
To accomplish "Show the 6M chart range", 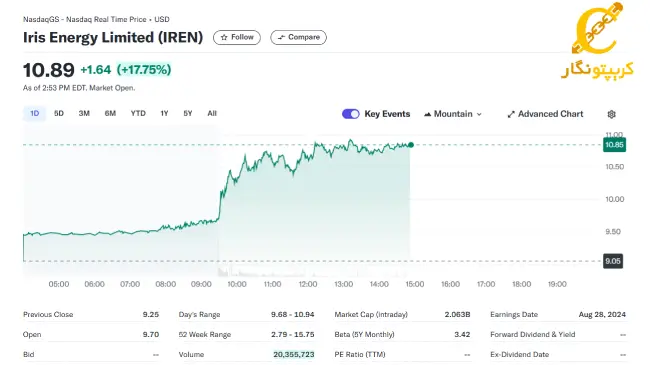I will [110, 113].
